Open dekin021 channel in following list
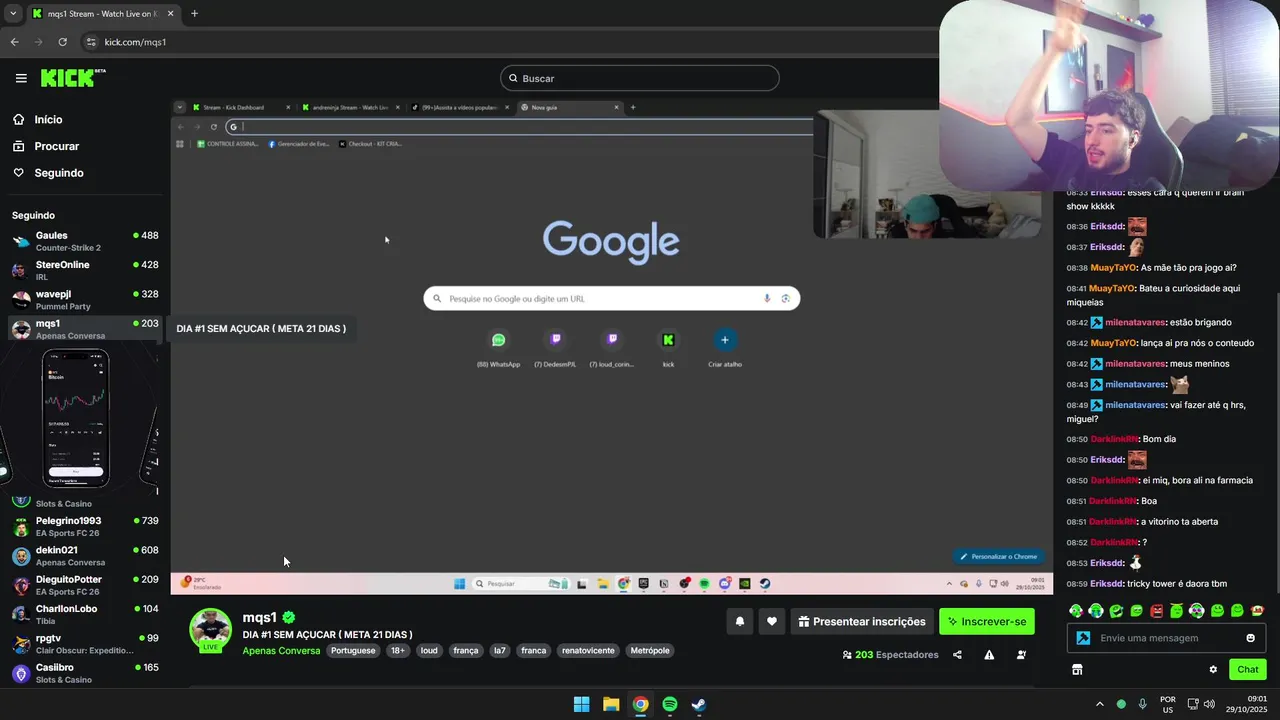 (x=85, y=556)
